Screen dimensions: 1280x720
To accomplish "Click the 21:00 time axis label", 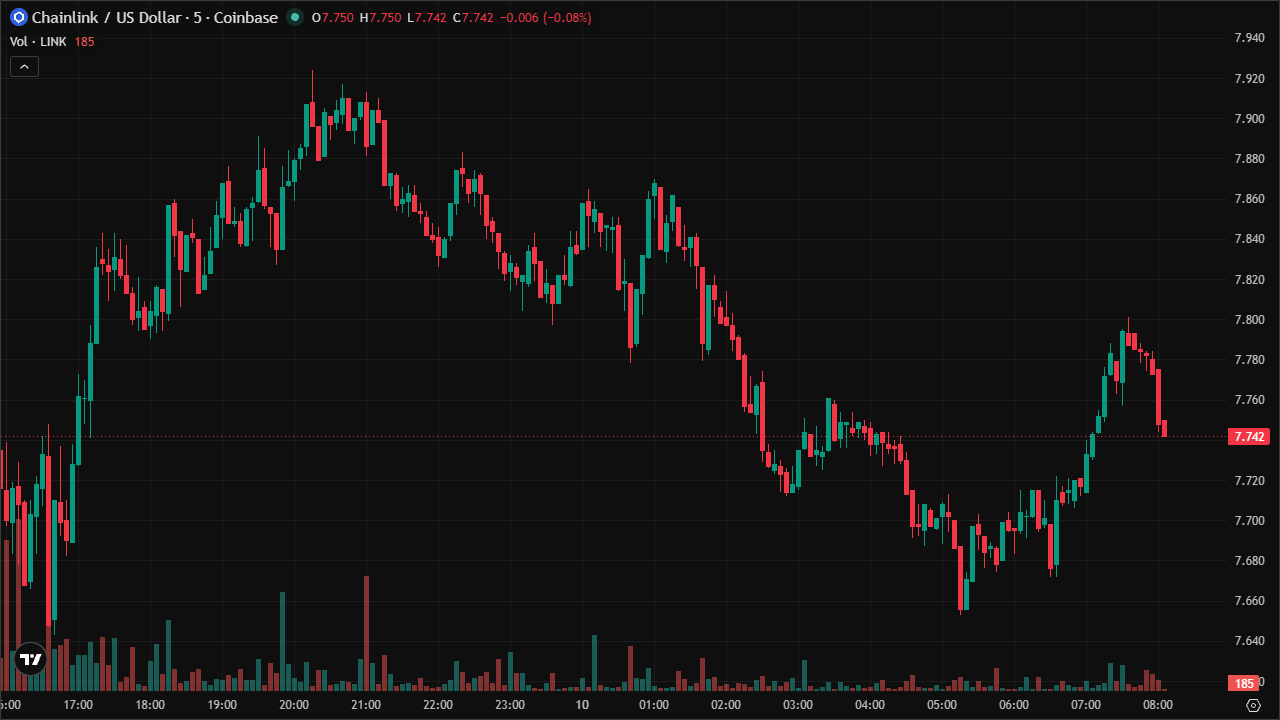I will pyautogui.click(x=366, y=705).
